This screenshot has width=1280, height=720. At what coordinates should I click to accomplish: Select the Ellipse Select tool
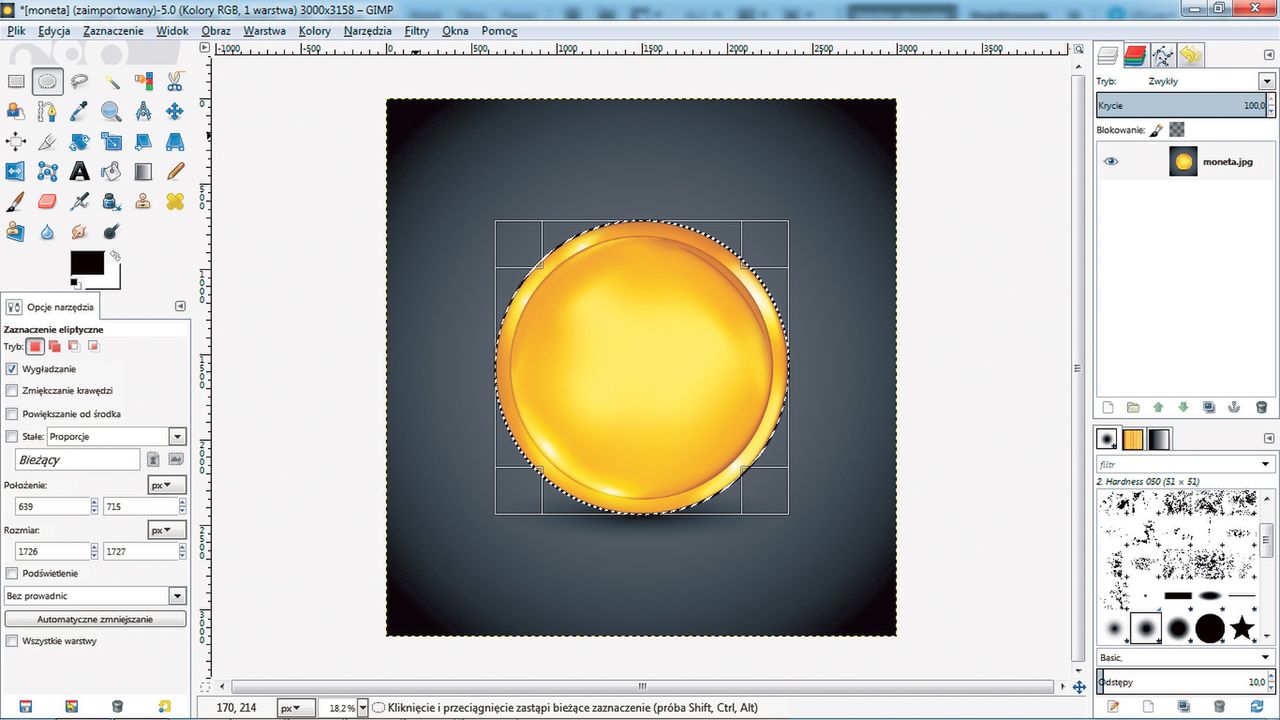click(x=47, y=81)
